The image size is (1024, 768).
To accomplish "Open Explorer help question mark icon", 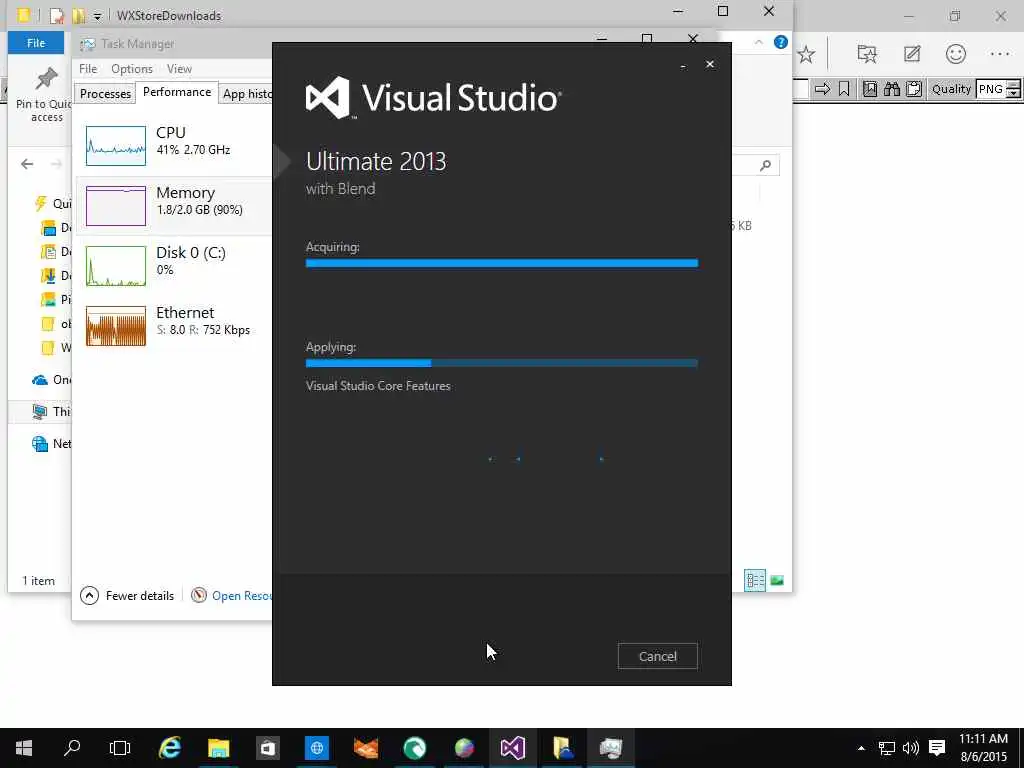I will coord(780,42).
